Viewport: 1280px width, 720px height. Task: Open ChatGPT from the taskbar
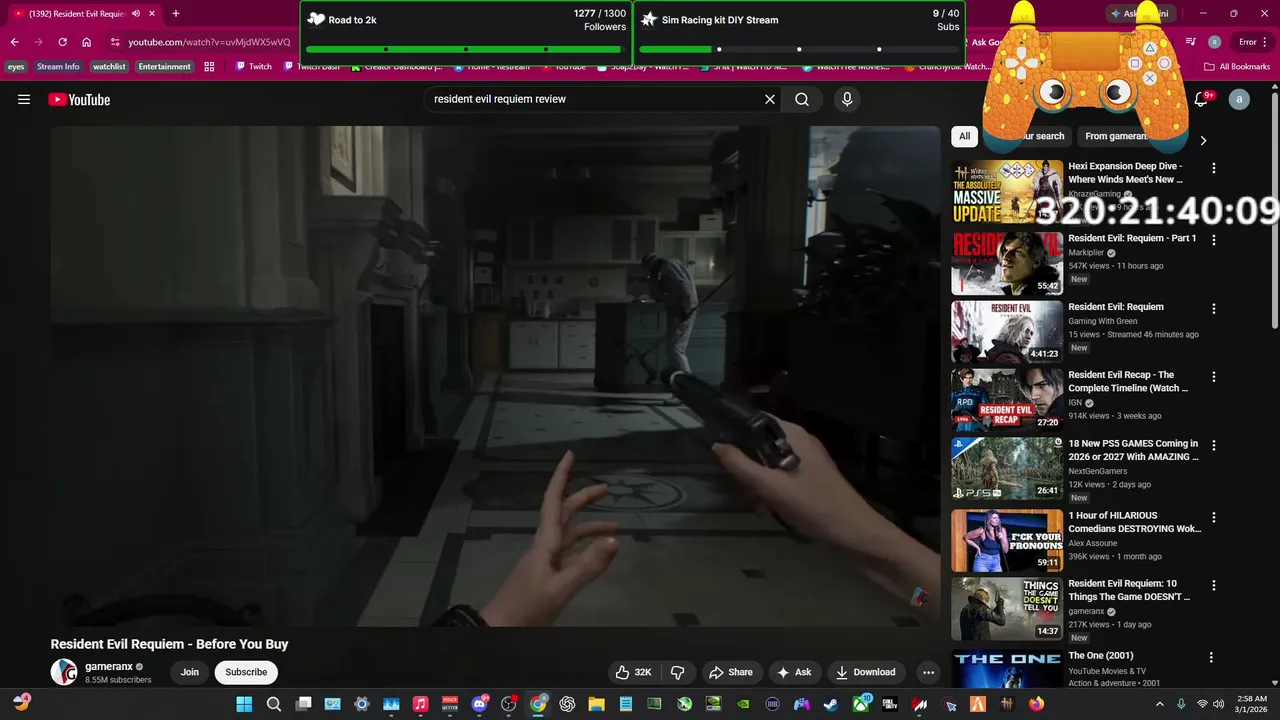click(x=567, y=704)
